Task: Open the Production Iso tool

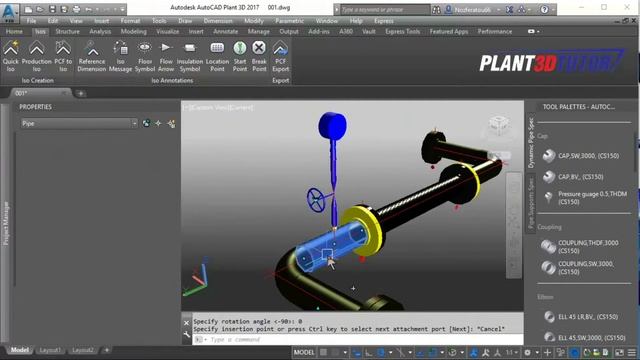Action: 37,56
